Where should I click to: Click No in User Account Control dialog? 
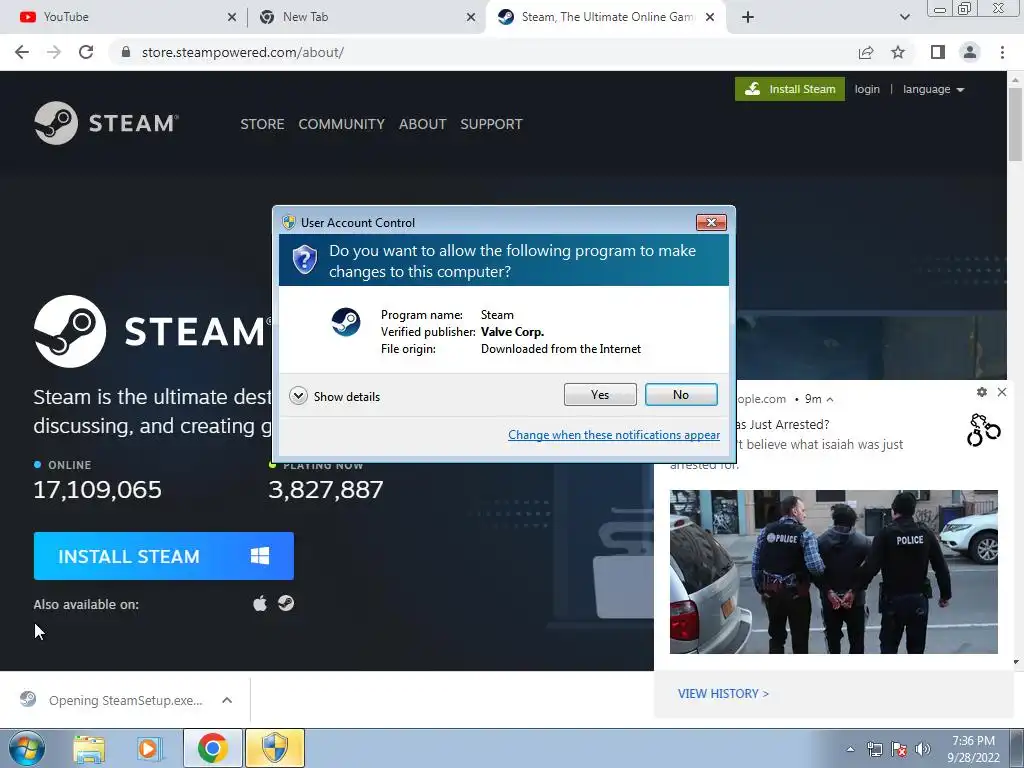pos(680,394)
